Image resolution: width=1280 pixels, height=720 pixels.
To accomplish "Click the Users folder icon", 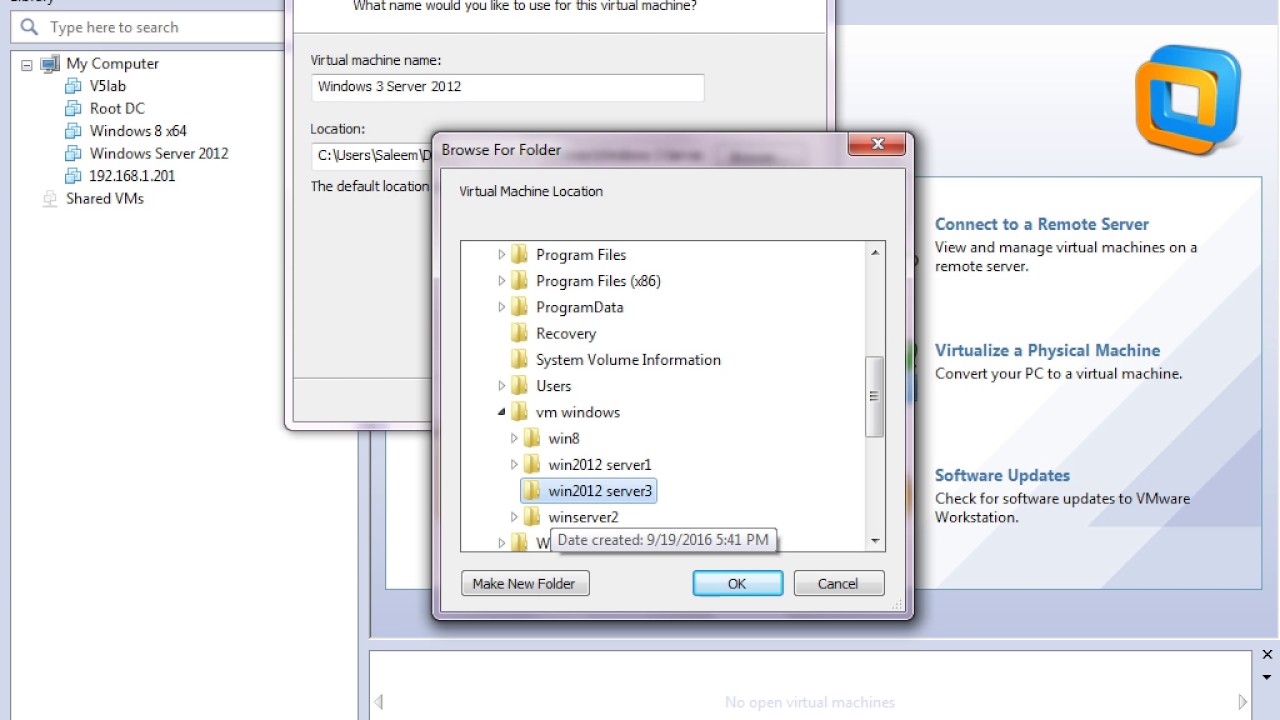I will [519, 385].
